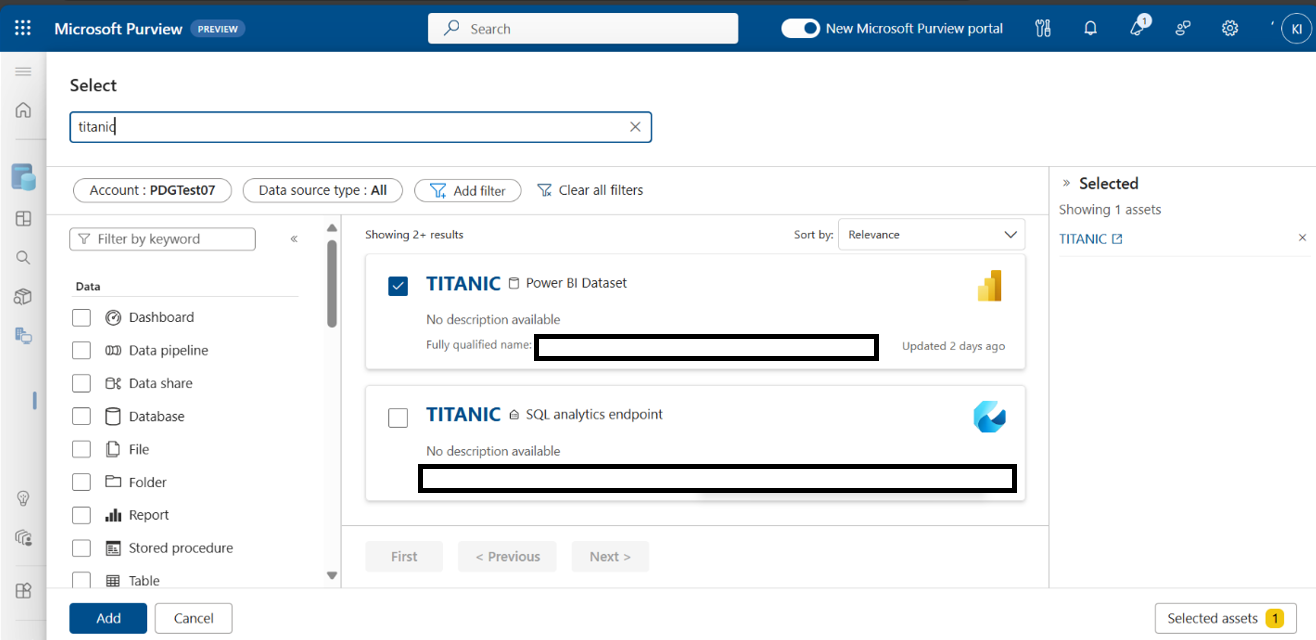
Task: Tick the Database filter checkbox
Action: pos(82,417)
